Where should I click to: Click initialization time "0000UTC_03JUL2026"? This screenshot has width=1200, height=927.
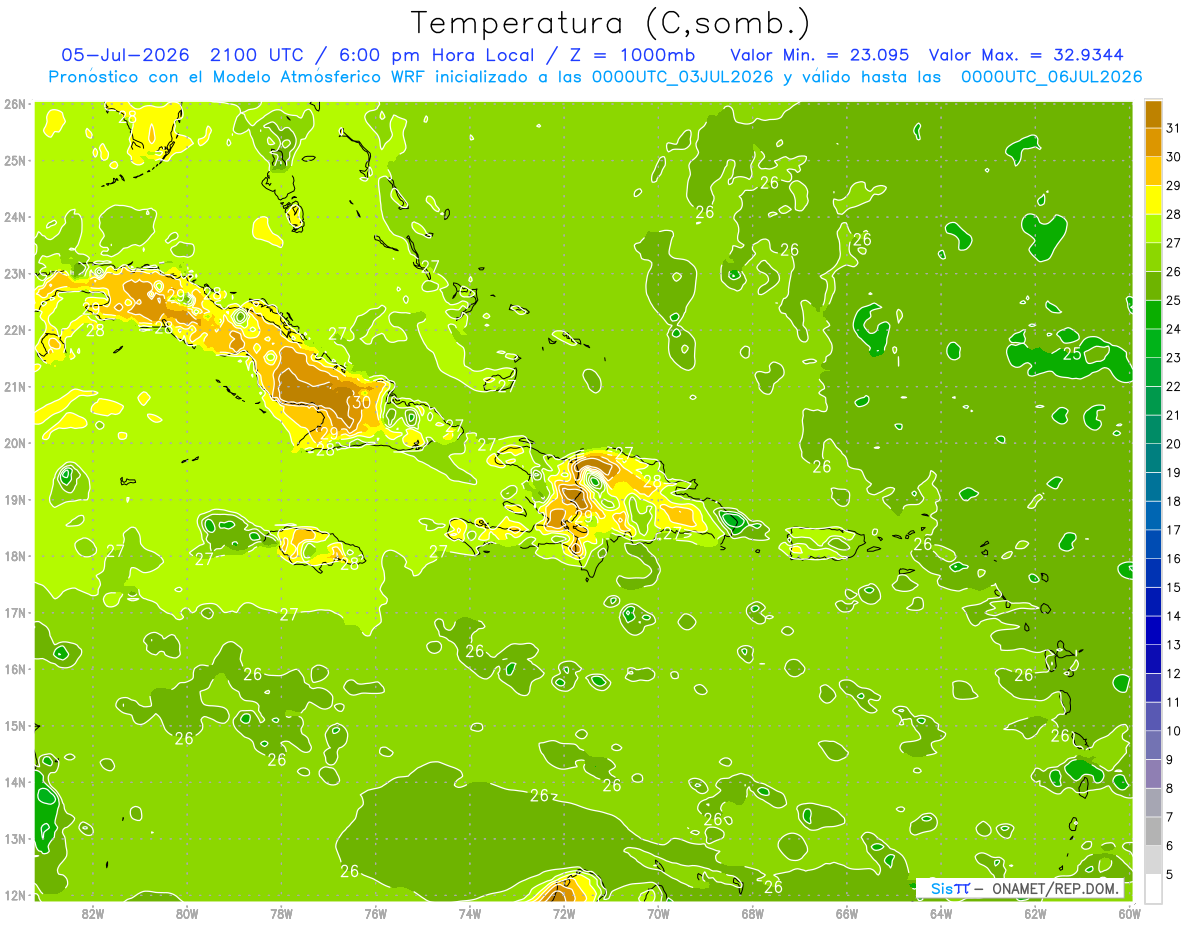(x=682, y=76)
